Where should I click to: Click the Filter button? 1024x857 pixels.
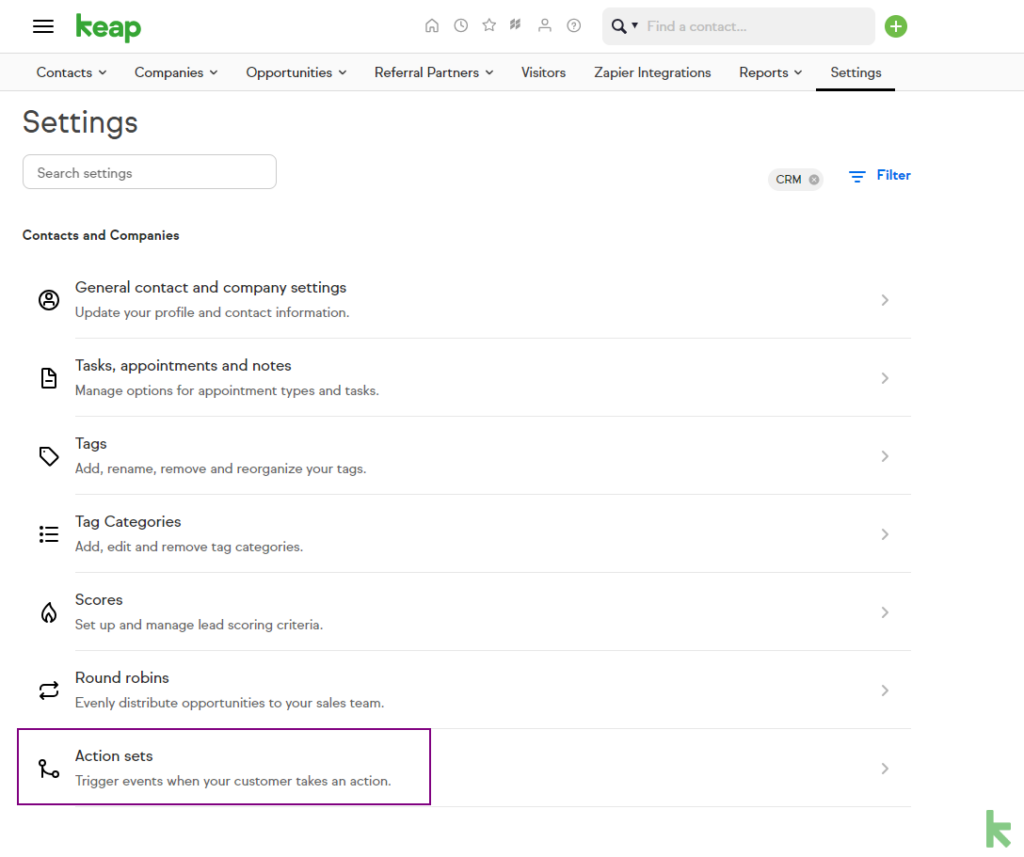coord(880,175)
